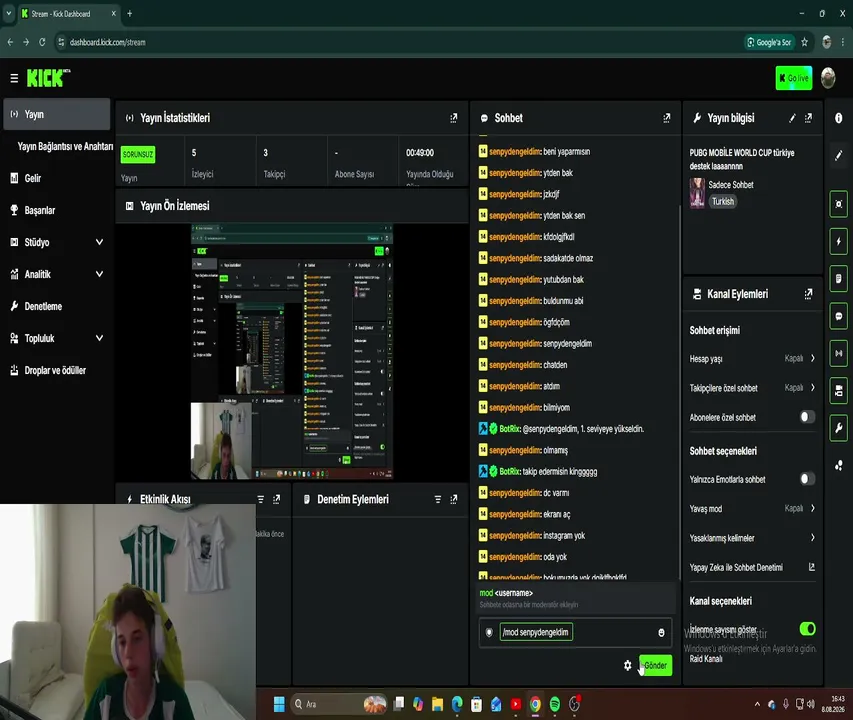This screenshot has width=853, height=720.
Task: Click the info icon in right sidebar
Action: tap(838, 118)
